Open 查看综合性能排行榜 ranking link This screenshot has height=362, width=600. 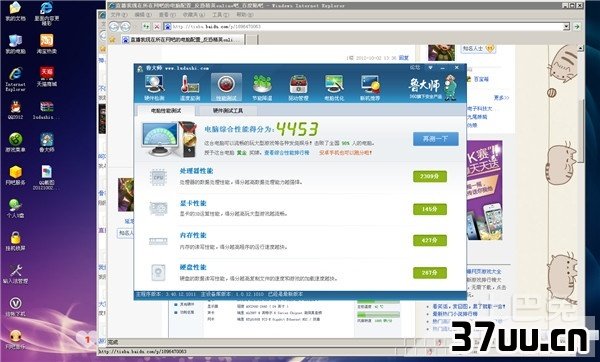coord(287,153)
